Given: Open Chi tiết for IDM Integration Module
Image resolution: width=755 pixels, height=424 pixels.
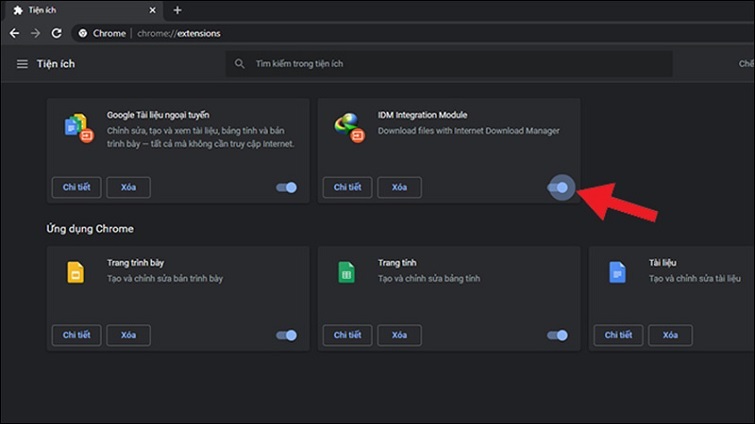Looking at the screenshot, I should coord(347,187).
